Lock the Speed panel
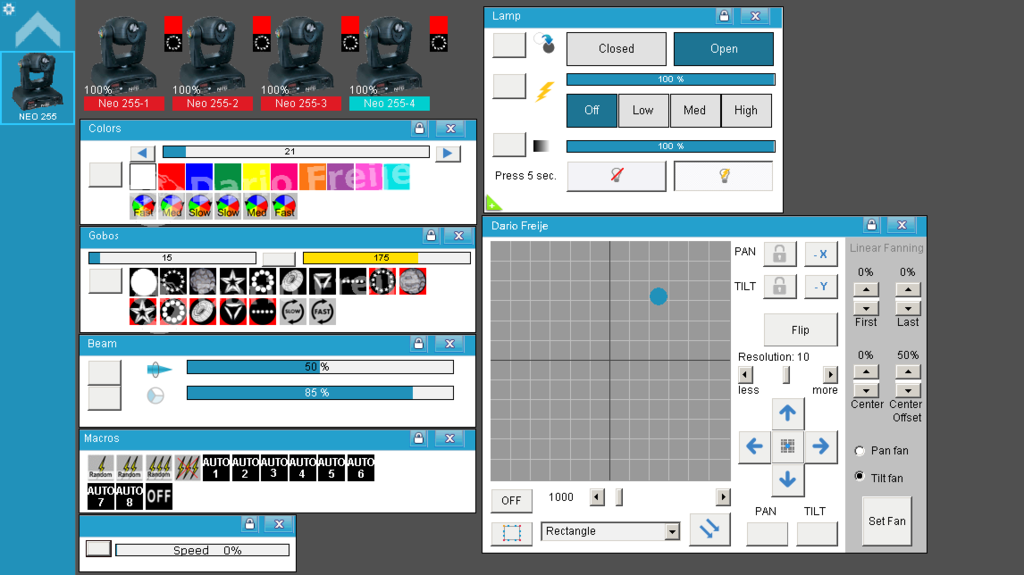 [x=249, y=524]
